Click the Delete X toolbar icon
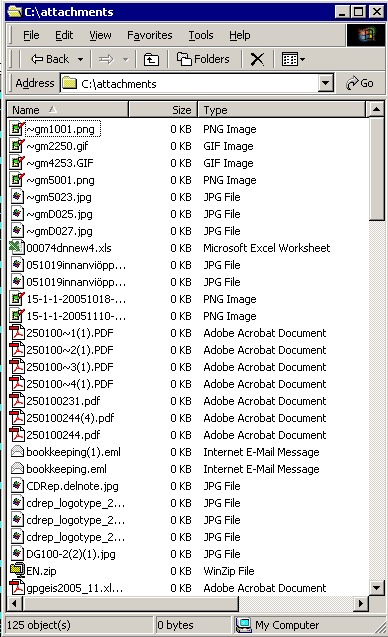388x637 pixels. (x=257, y=60)
